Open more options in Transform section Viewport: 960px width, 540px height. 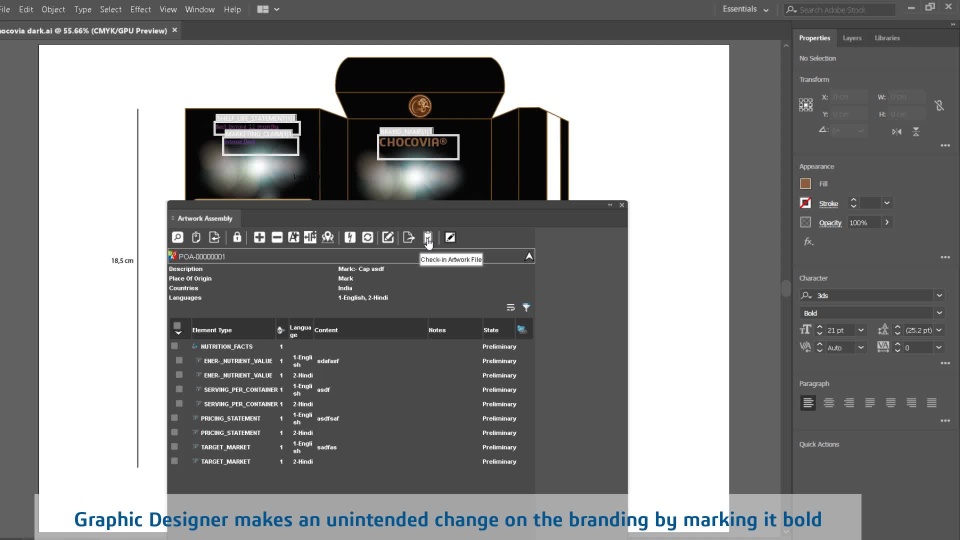pyautogui.click(x=945, y=146)
